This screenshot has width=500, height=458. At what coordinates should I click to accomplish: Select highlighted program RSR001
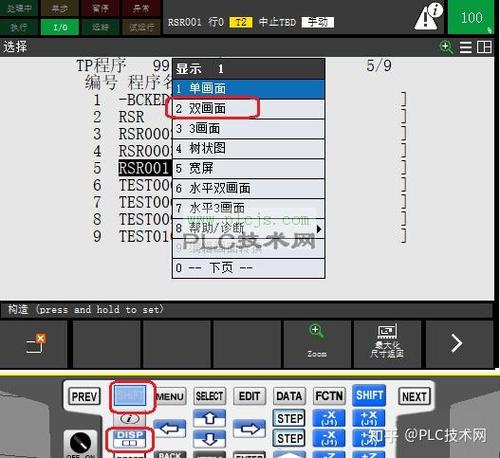[144, 168]
